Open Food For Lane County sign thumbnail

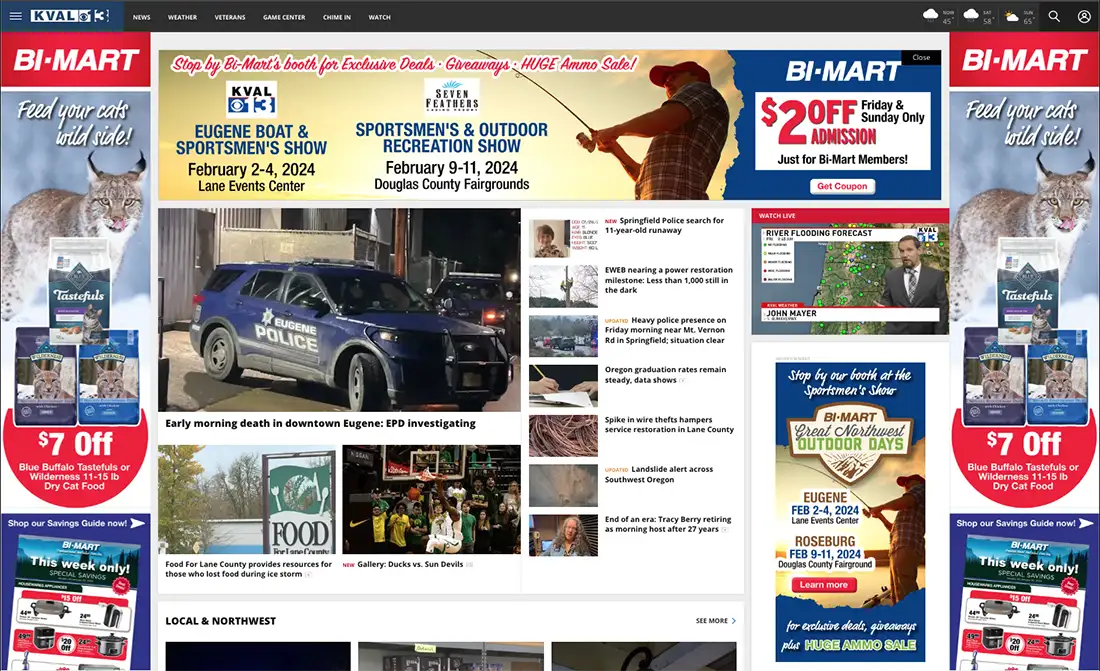[246, 499]
